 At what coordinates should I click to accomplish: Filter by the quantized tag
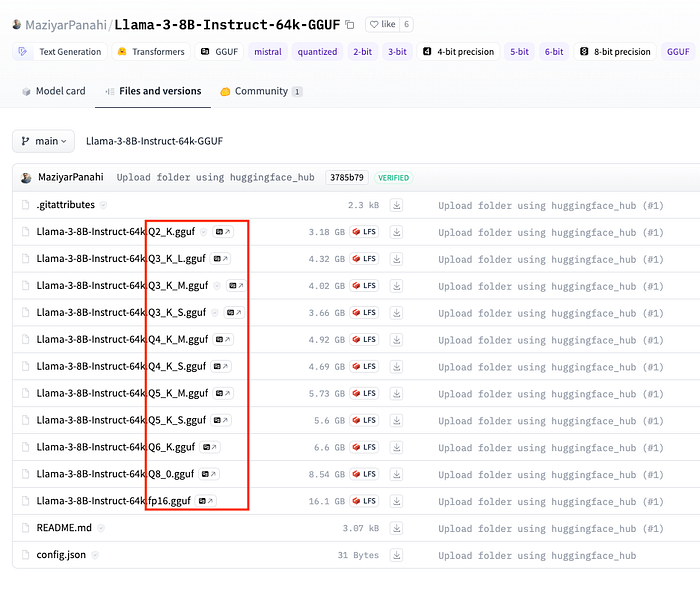(317, 52)
